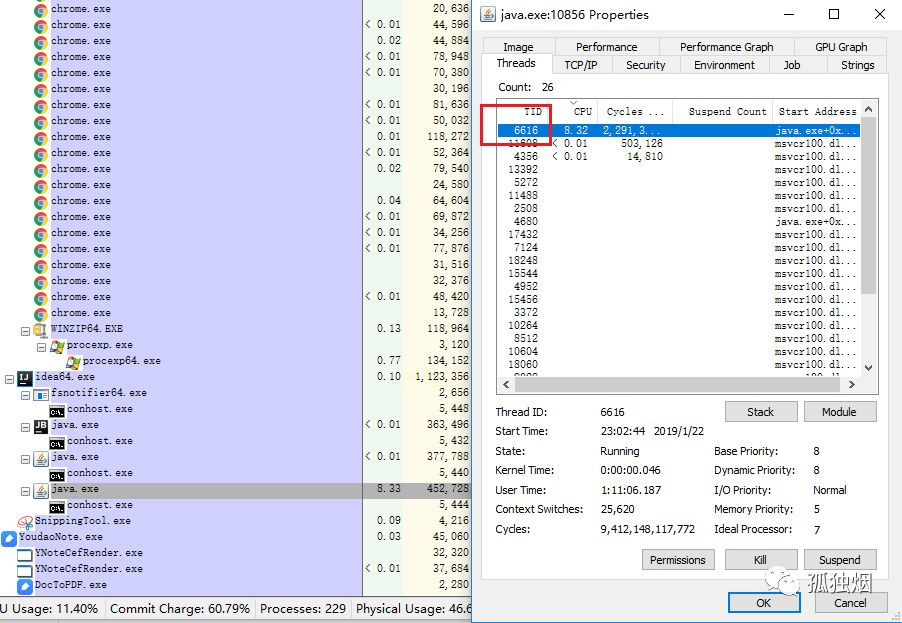Click the idea64.exe IntelliJ icon

pos(24,378)
